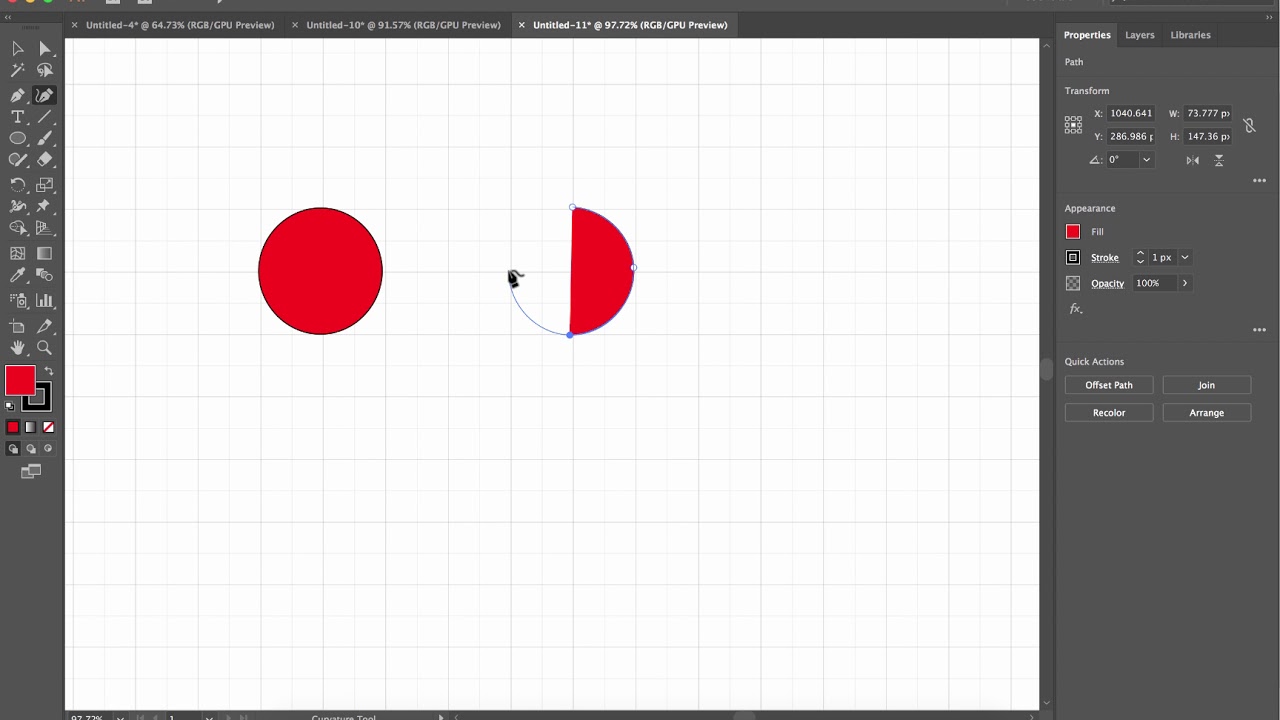
Task: Set paint mode to Gradient
Action: coord(31,427)
